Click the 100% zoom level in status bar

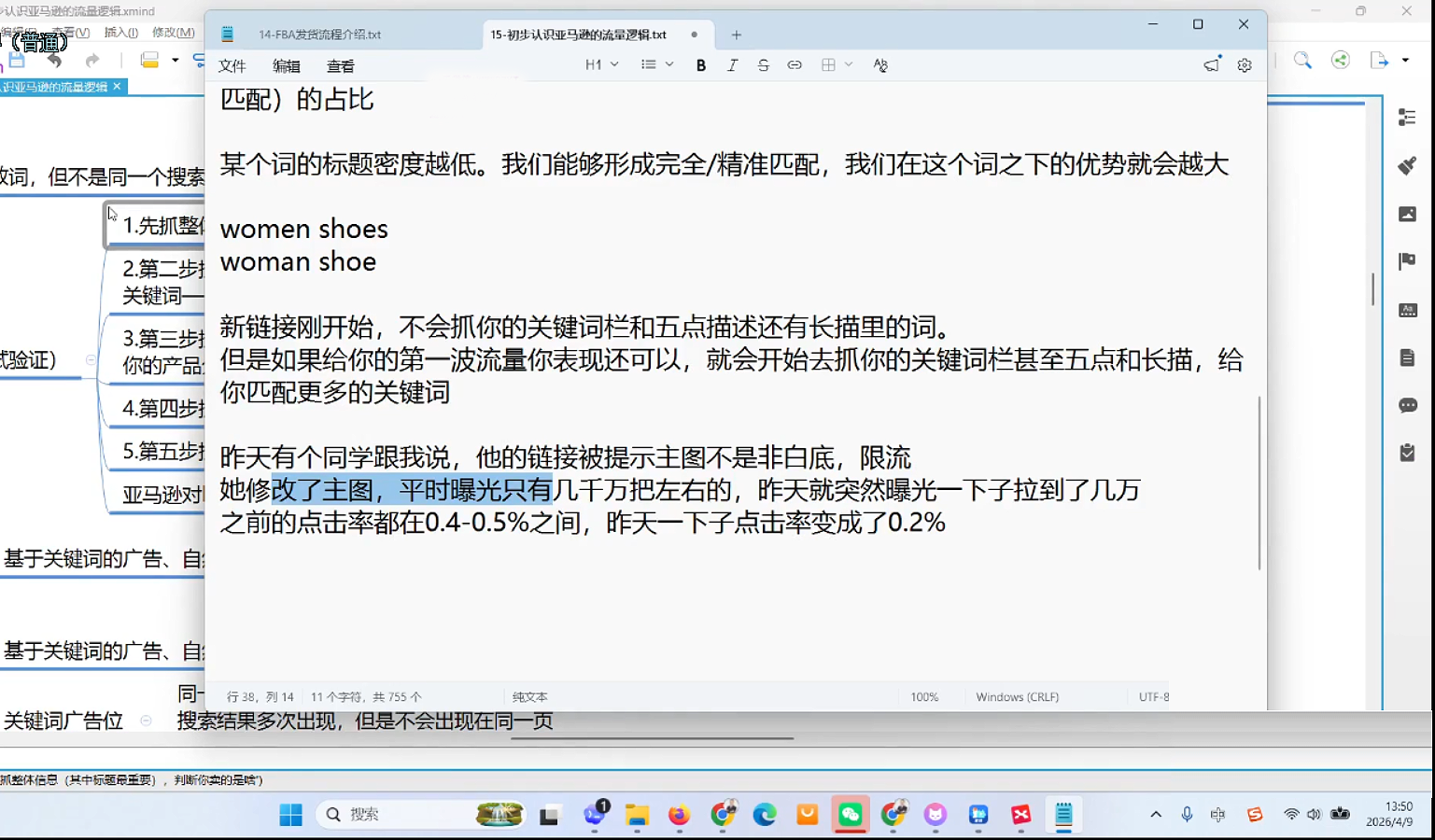[924, 697]
